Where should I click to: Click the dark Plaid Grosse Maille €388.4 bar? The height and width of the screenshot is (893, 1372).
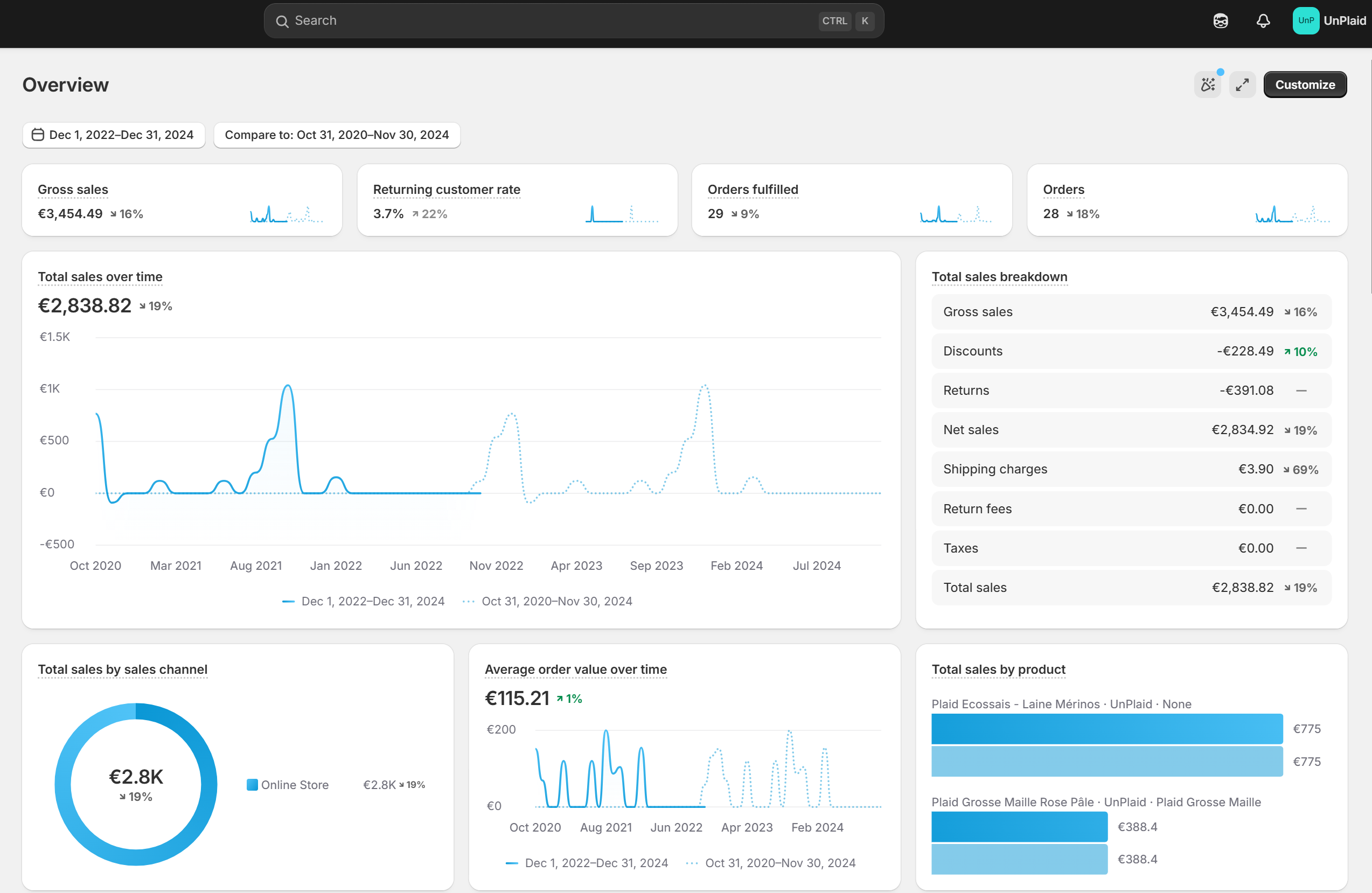(1019, 827)
